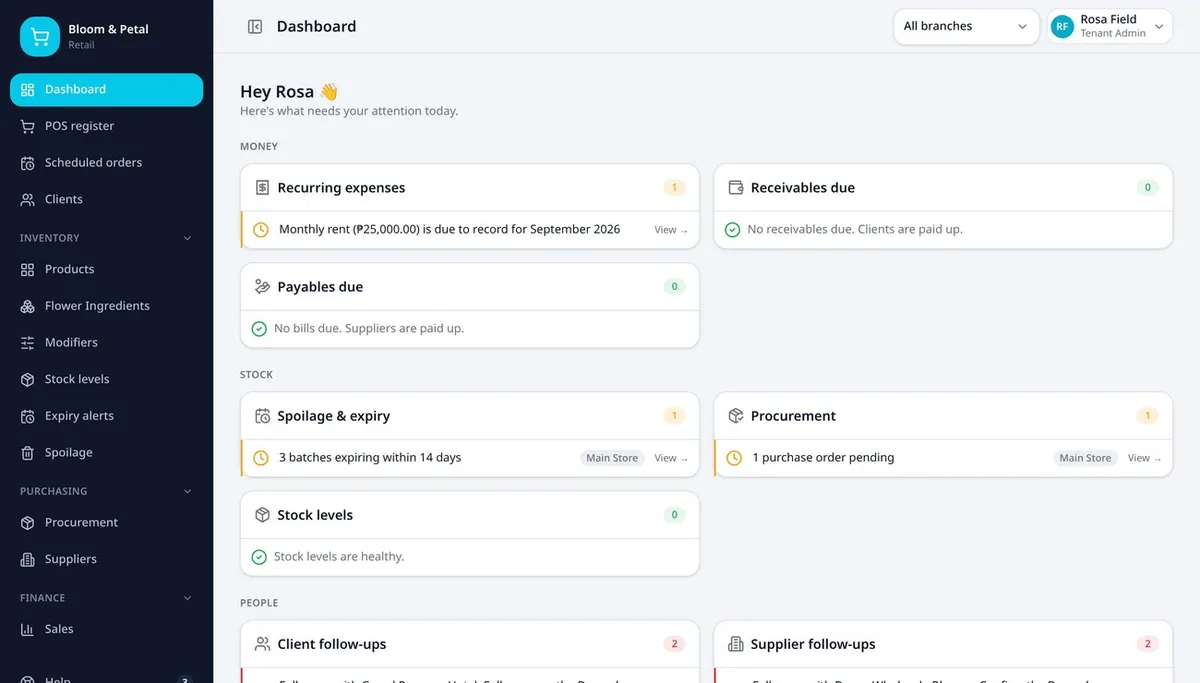Click 'No bills due. Suppliers are paid up.'
The width and height of the screenshot is (1200, 683).
[x=369, y=329]
